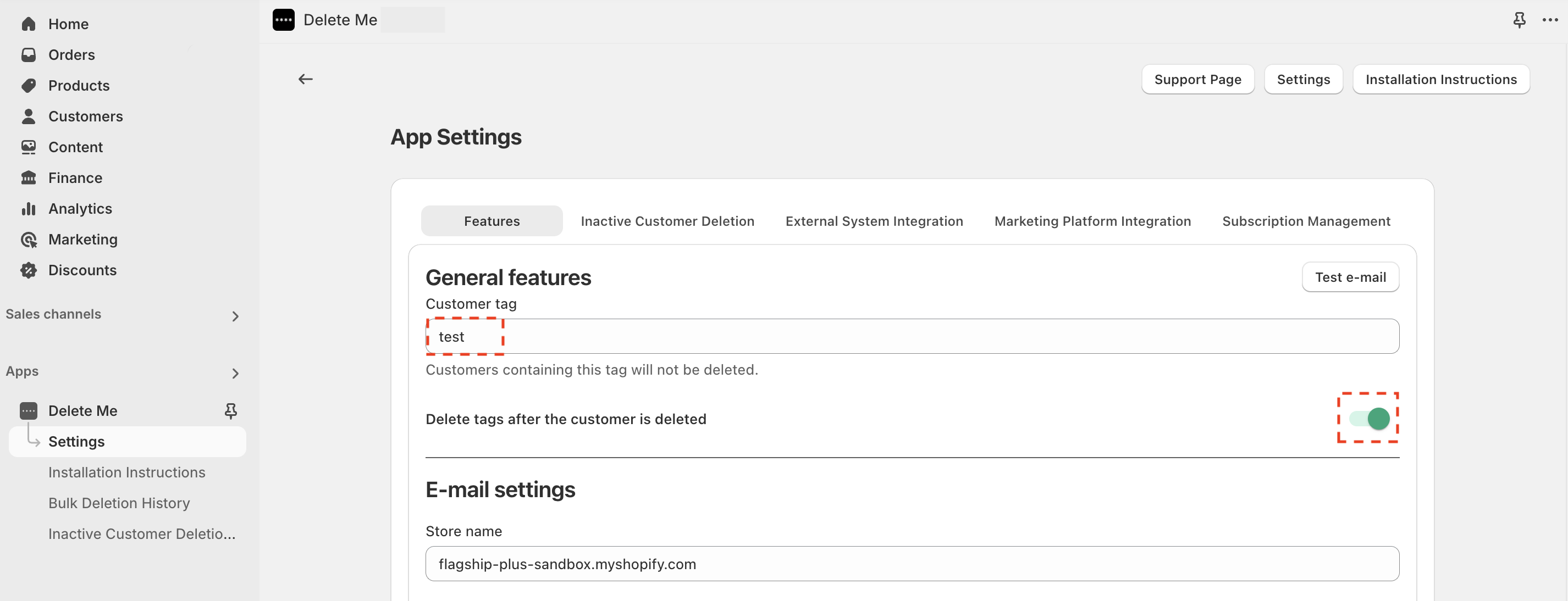
Task: Open the Support Page button
Action: (1197, 80)
